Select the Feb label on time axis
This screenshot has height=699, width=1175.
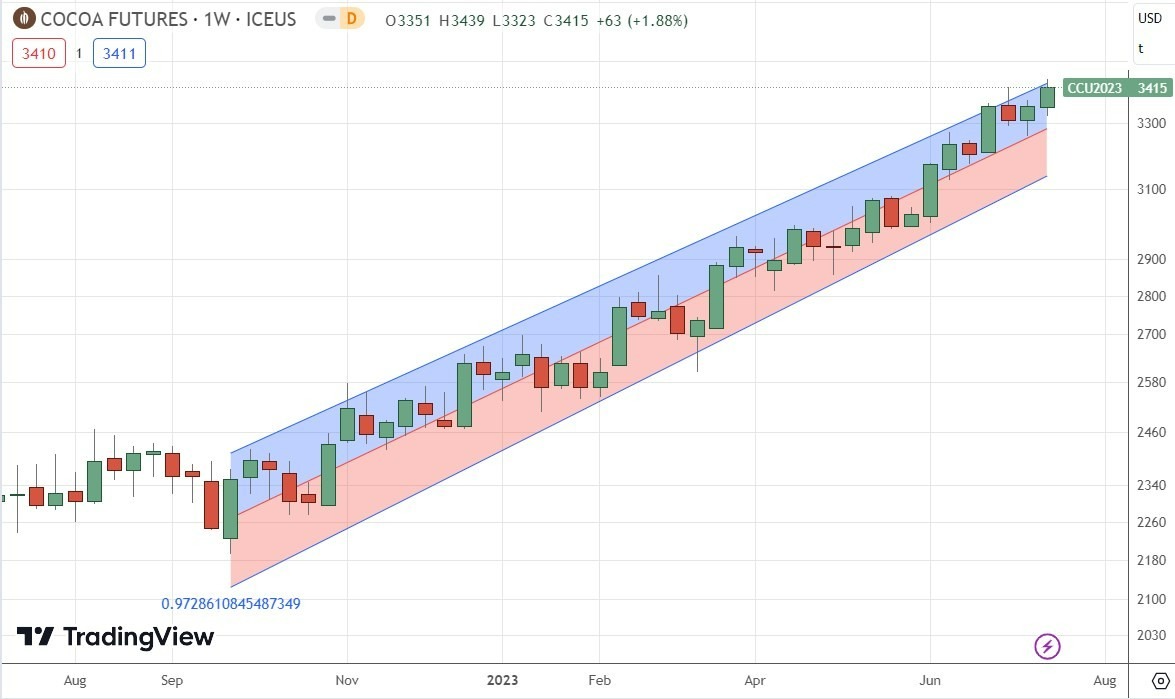point(599,680)
